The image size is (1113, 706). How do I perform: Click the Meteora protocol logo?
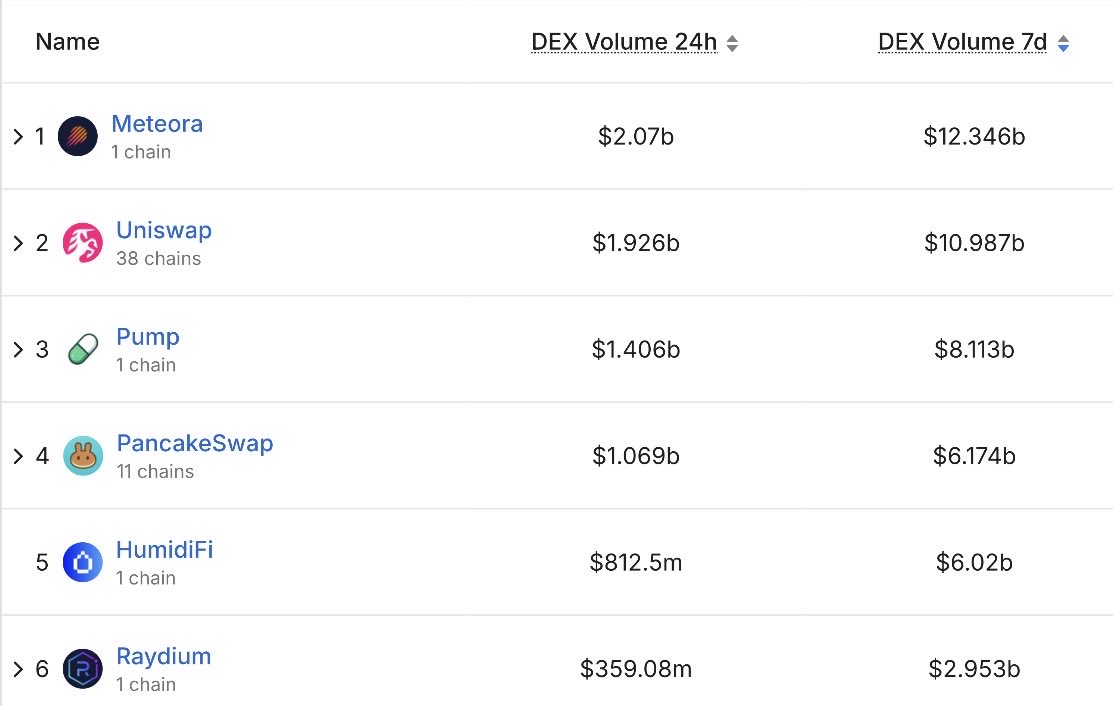[x=81, y=135]
